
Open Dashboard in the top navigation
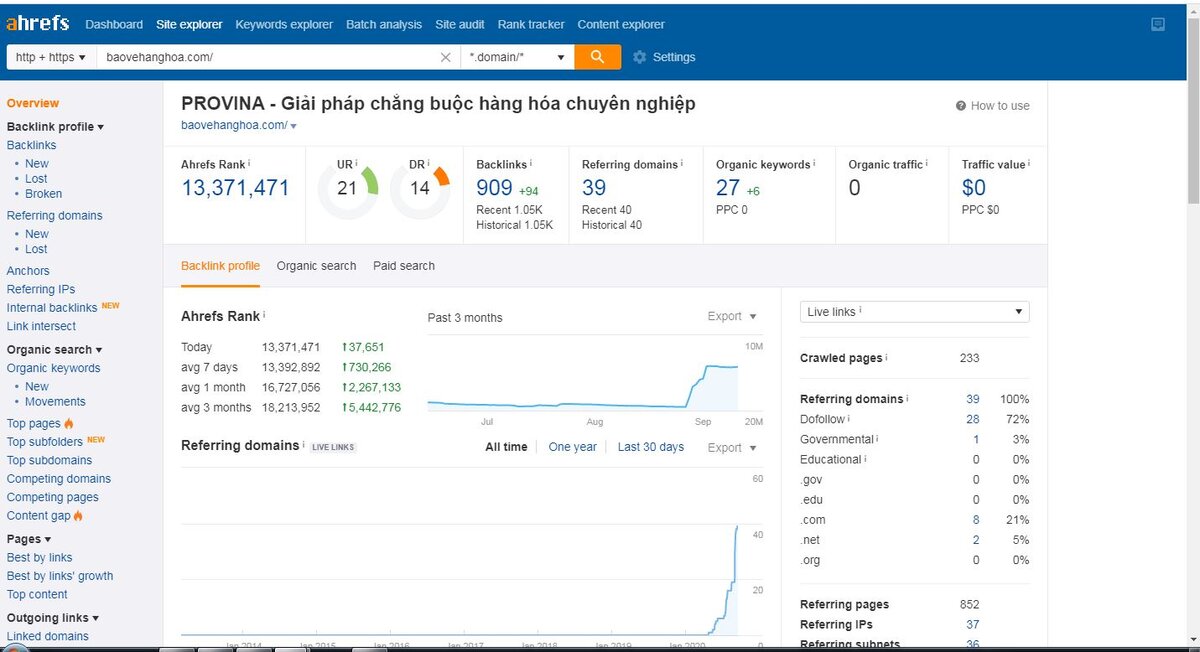[x=115, y=24]
